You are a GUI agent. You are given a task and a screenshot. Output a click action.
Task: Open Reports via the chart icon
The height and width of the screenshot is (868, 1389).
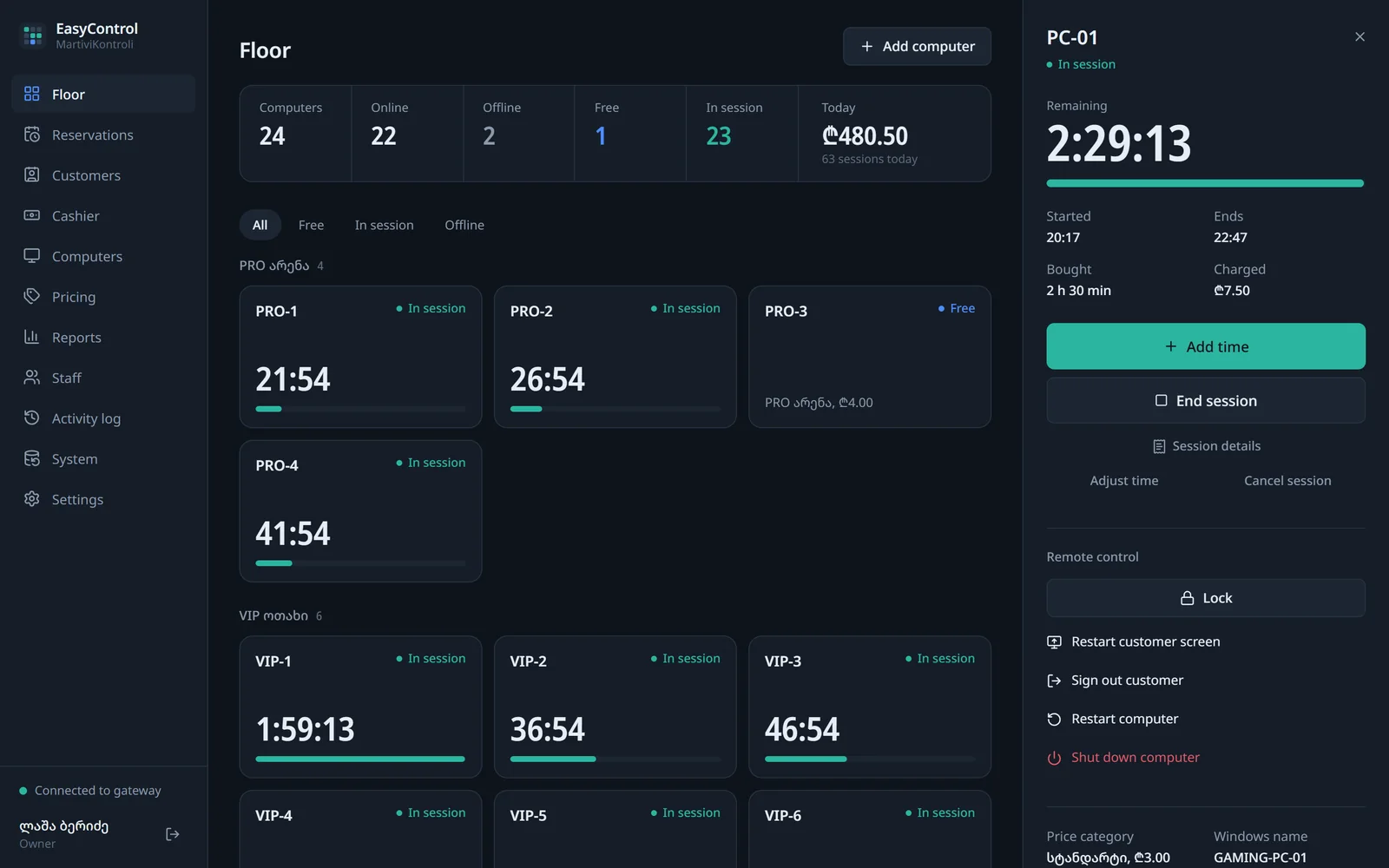point(32,337)
